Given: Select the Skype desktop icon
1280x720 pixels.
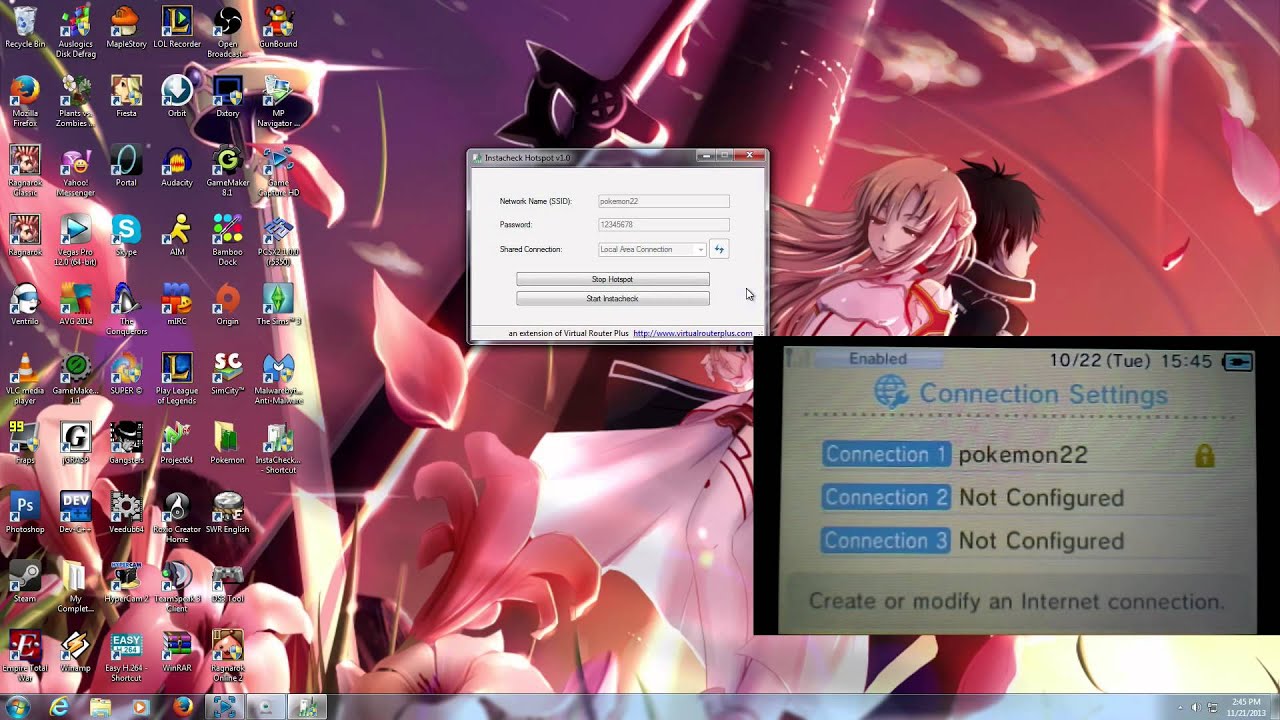Looking at the screenshot, I should pyautogui.click(x=126, y=235).
